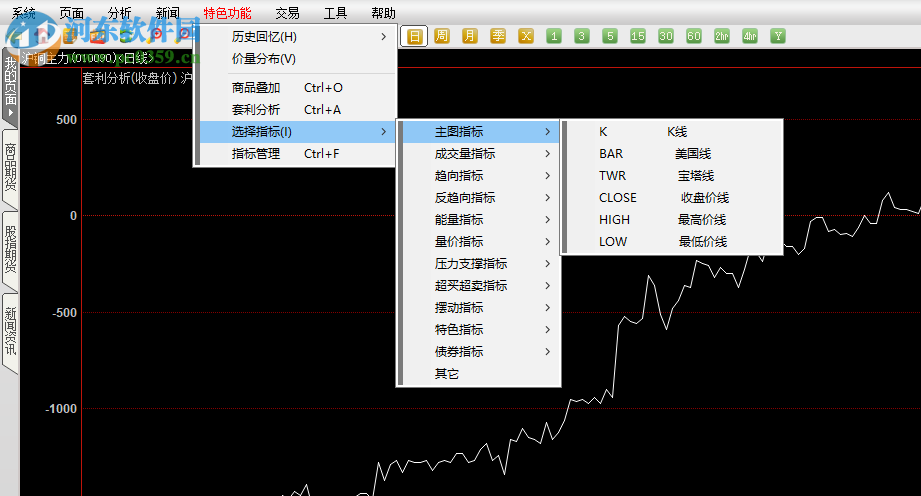Choose HIGH 最高价线 indicator

pyautogui.click(x=675, y=220)
